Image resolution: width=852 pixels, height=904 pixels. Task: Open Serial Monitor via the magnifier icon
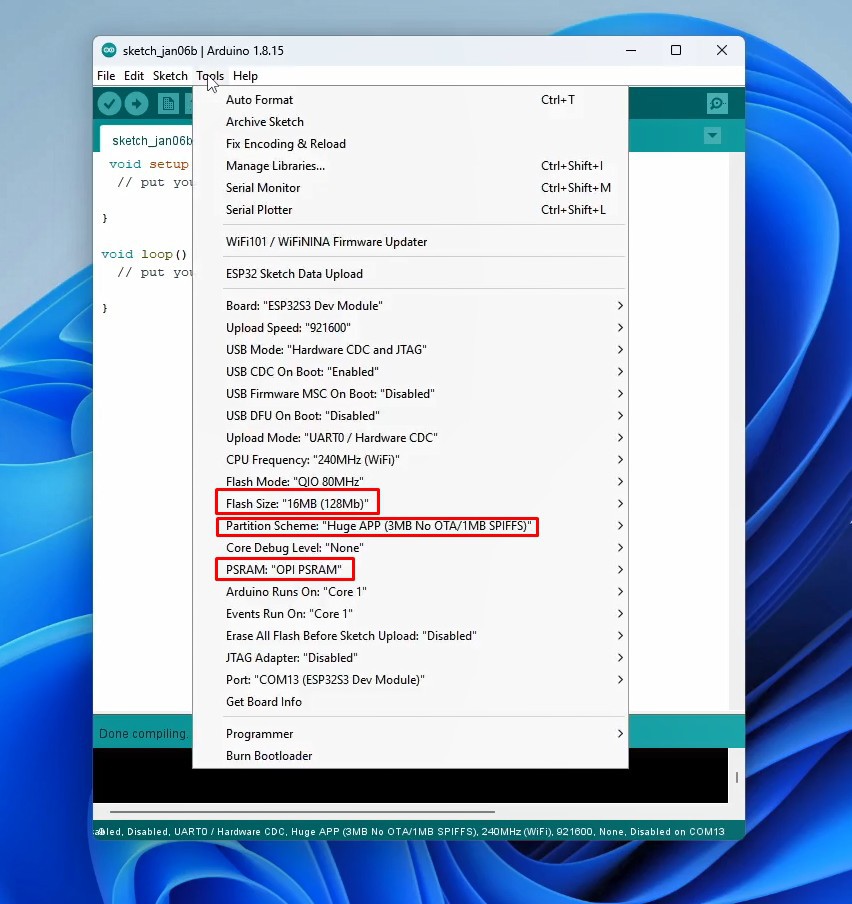tap(716, 103)
